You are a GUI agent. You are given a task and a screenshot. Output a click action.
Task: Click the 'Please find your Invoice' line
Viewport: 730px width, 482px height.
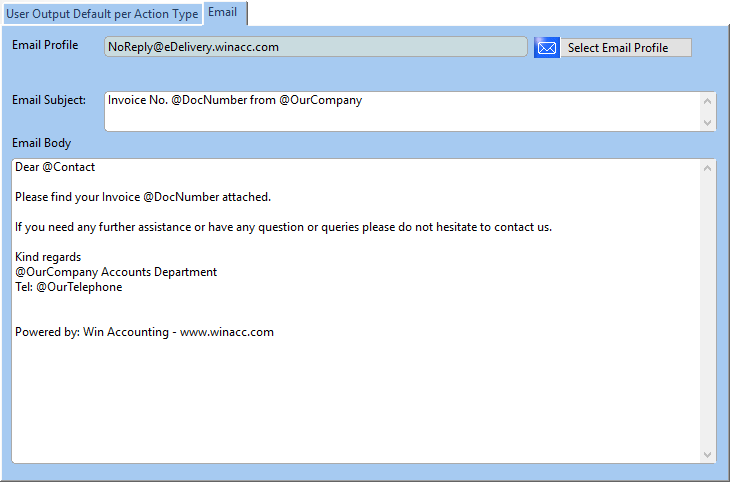pos(143,197)
